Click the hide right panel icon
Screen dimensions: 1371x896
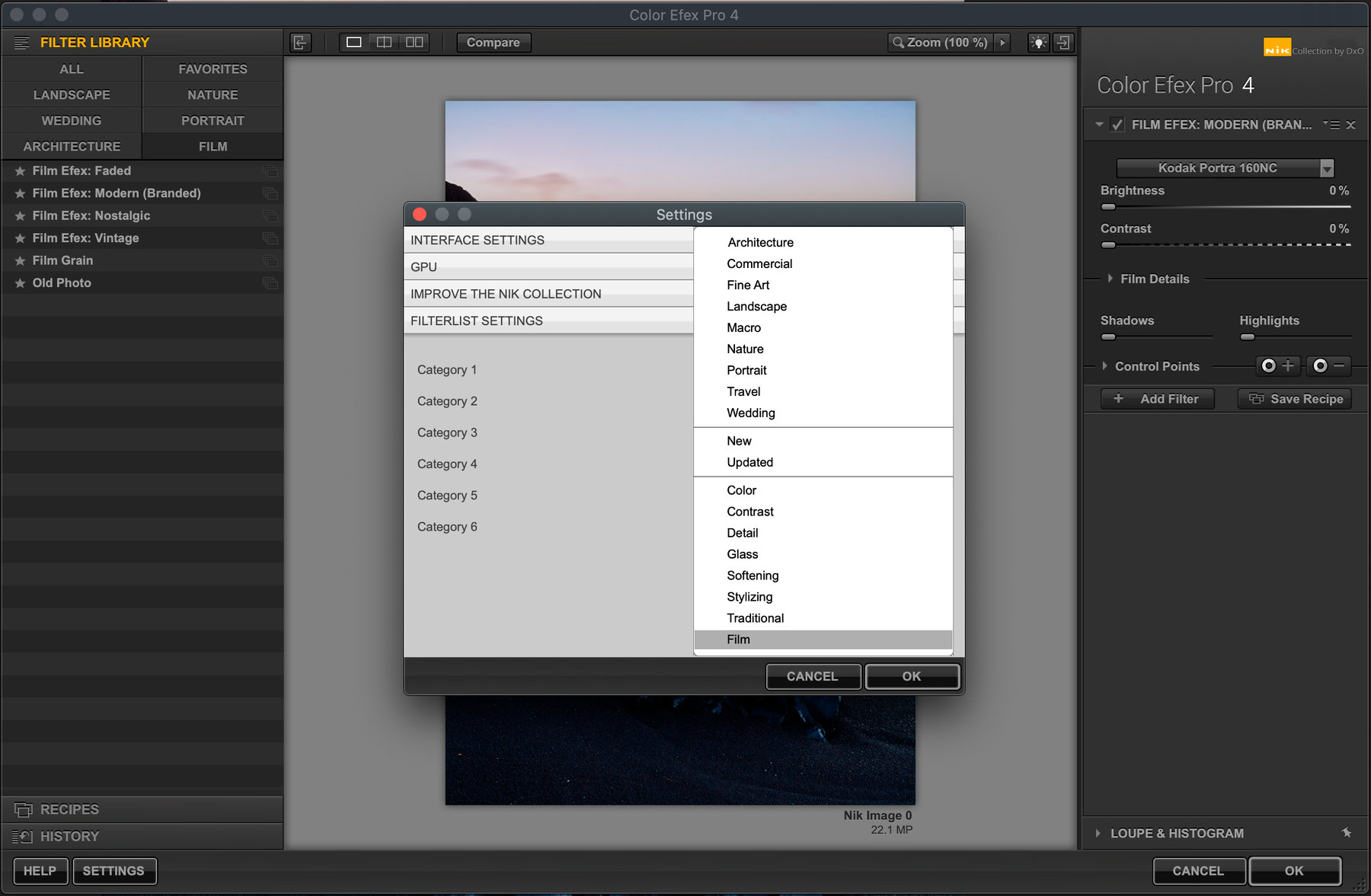click(x=1063, y=43)
